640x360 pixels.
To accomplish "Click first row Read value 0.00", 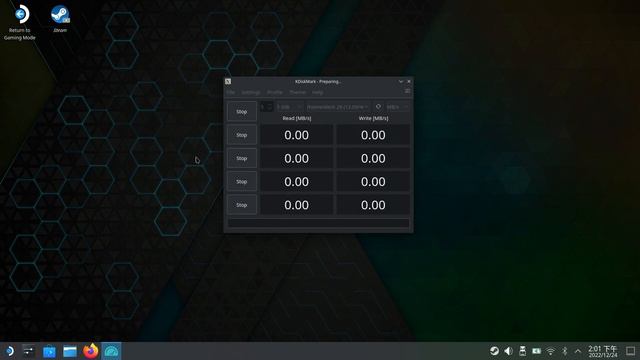I will 296,135.
